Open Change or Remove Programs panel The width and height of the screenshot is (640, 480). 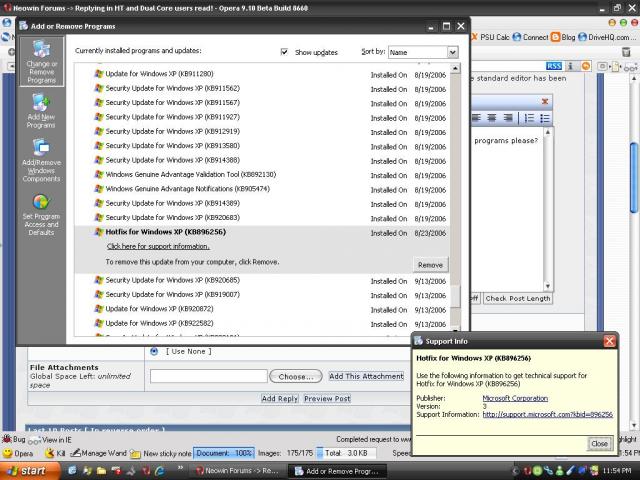[42, 62]
